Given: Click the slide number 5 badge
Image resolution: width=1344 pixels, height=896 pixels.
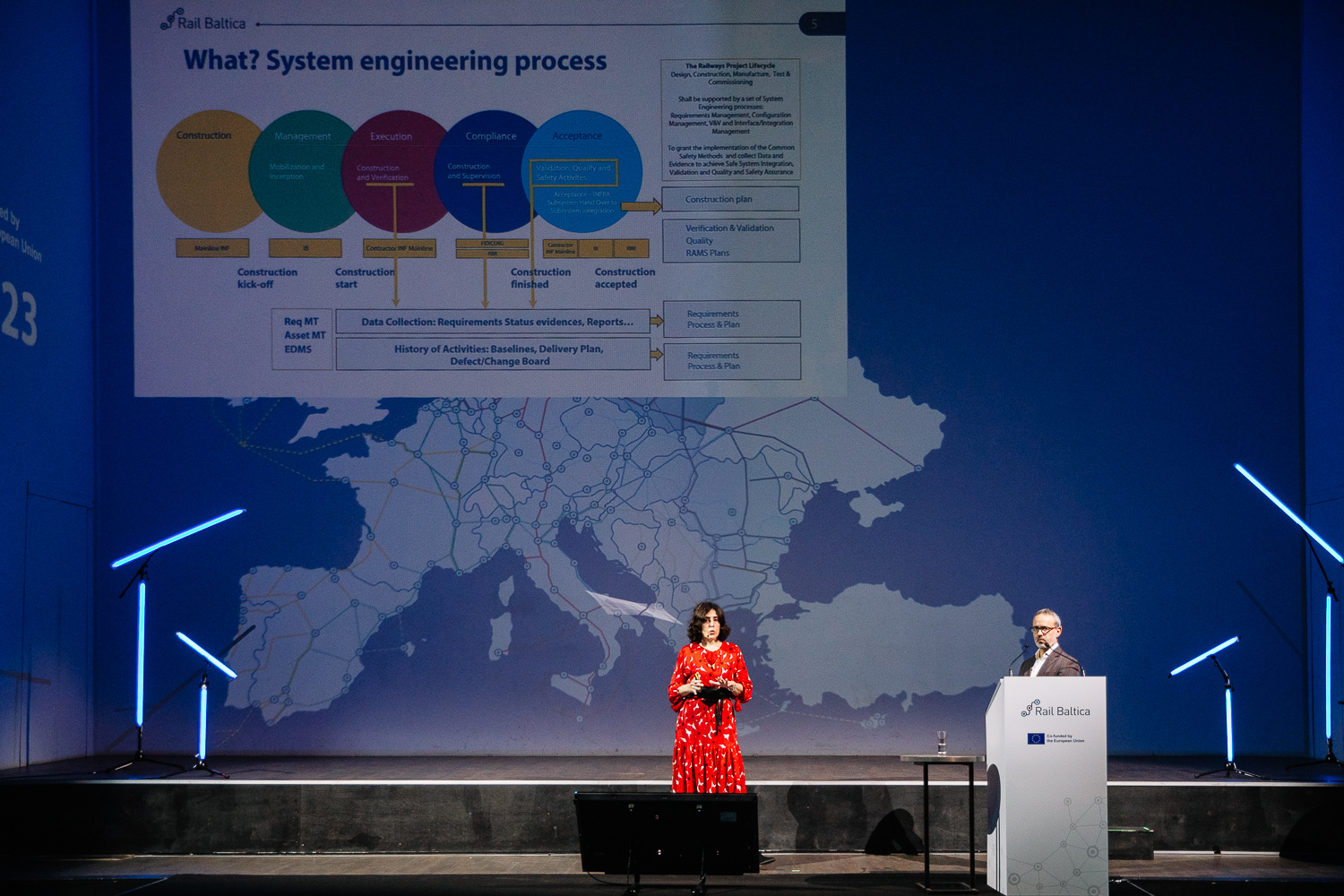Looking at the screenshot, I should pyautogui.click(x=815, y=24).
